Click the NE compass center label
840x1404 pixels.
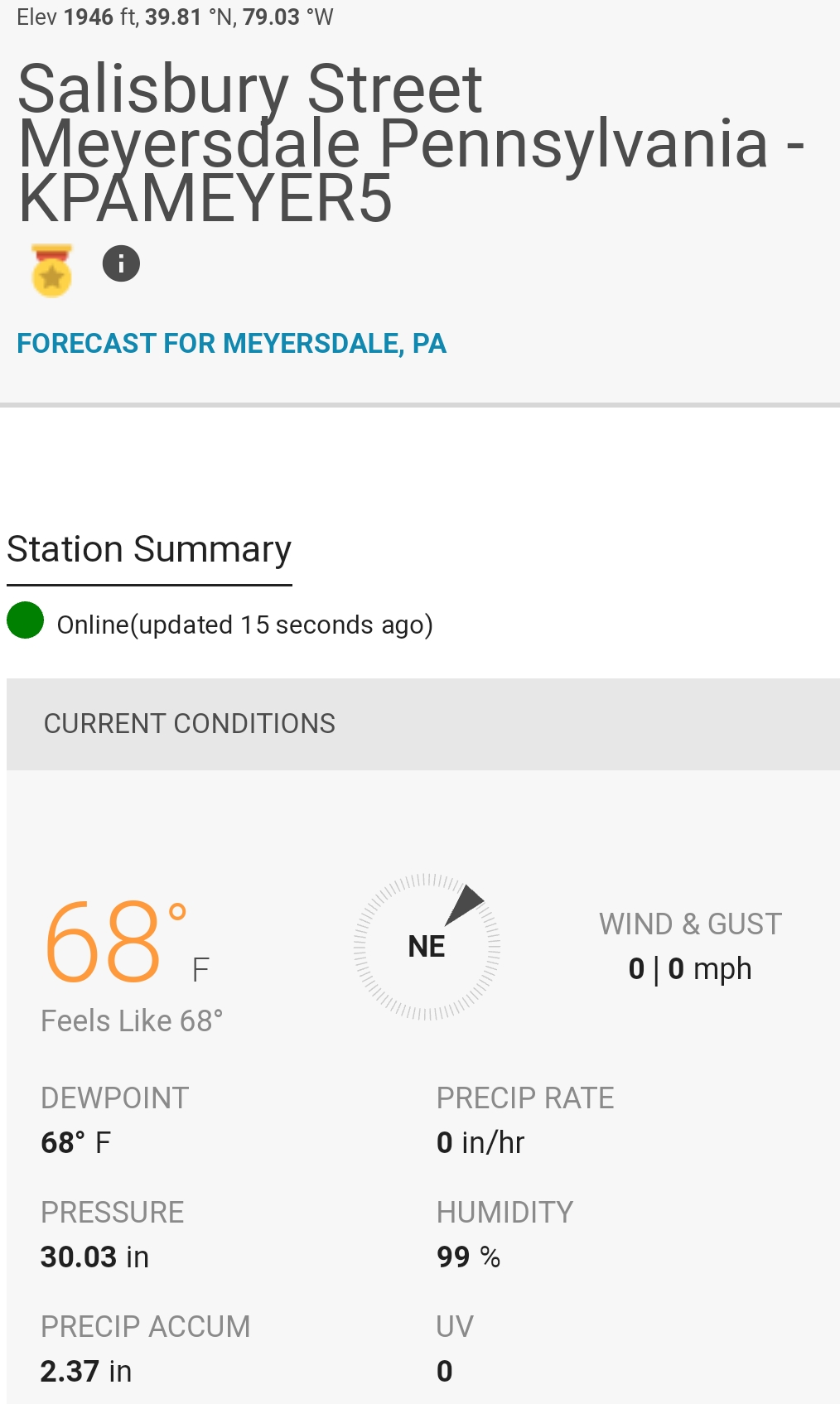point(427,946)
